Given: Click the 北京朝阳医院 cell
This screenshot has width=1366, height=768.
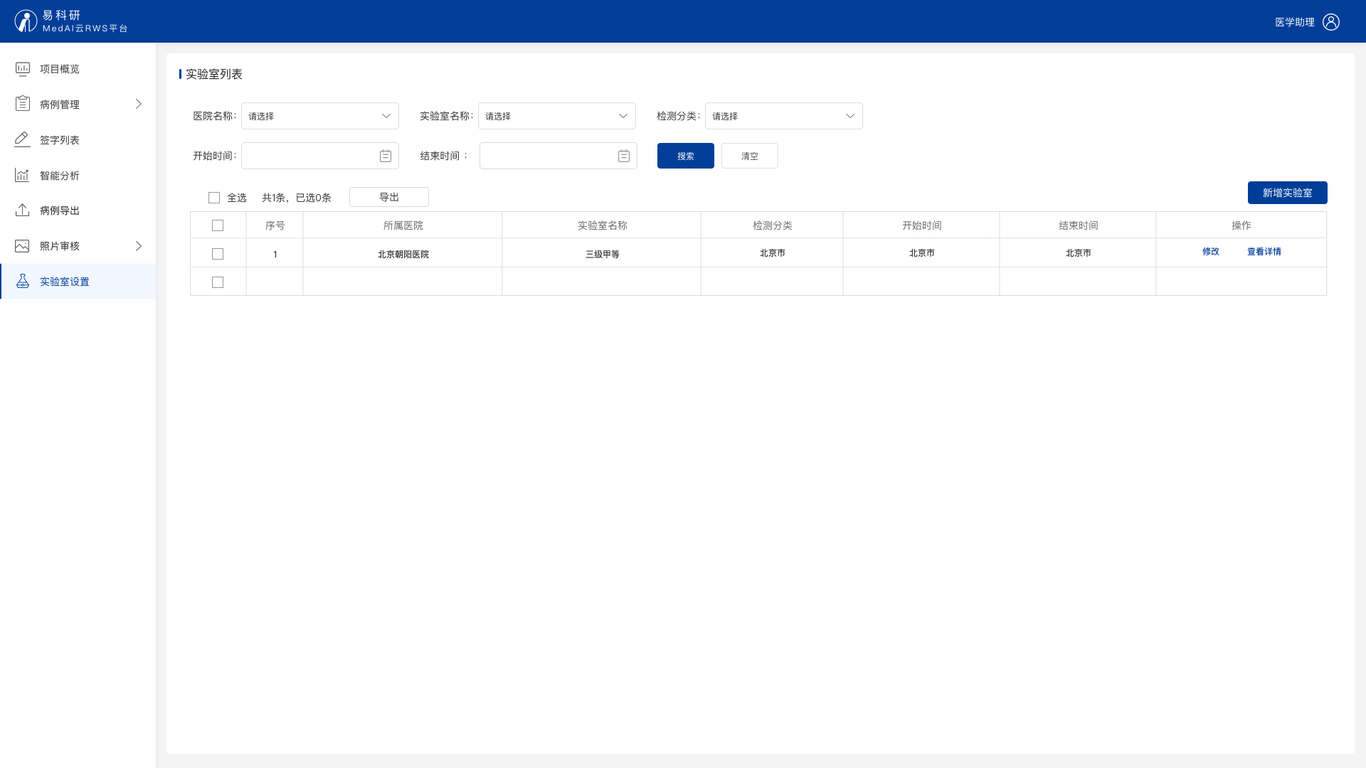Looking at the screenshot, I should [x=403, y=254].
